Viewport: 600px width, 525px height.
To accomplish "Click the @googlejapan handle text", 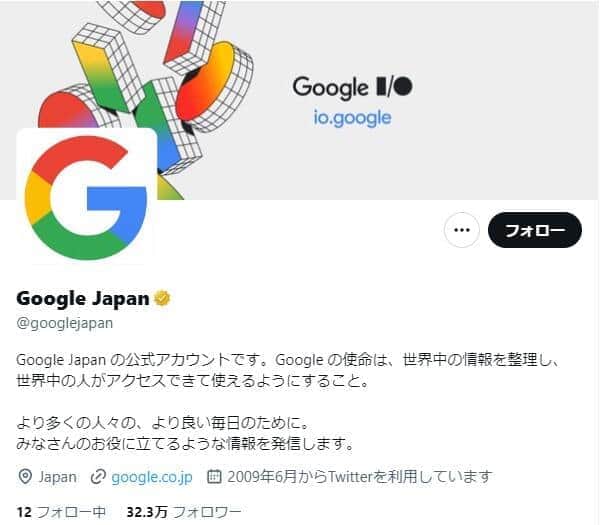I will pos(65,323).
